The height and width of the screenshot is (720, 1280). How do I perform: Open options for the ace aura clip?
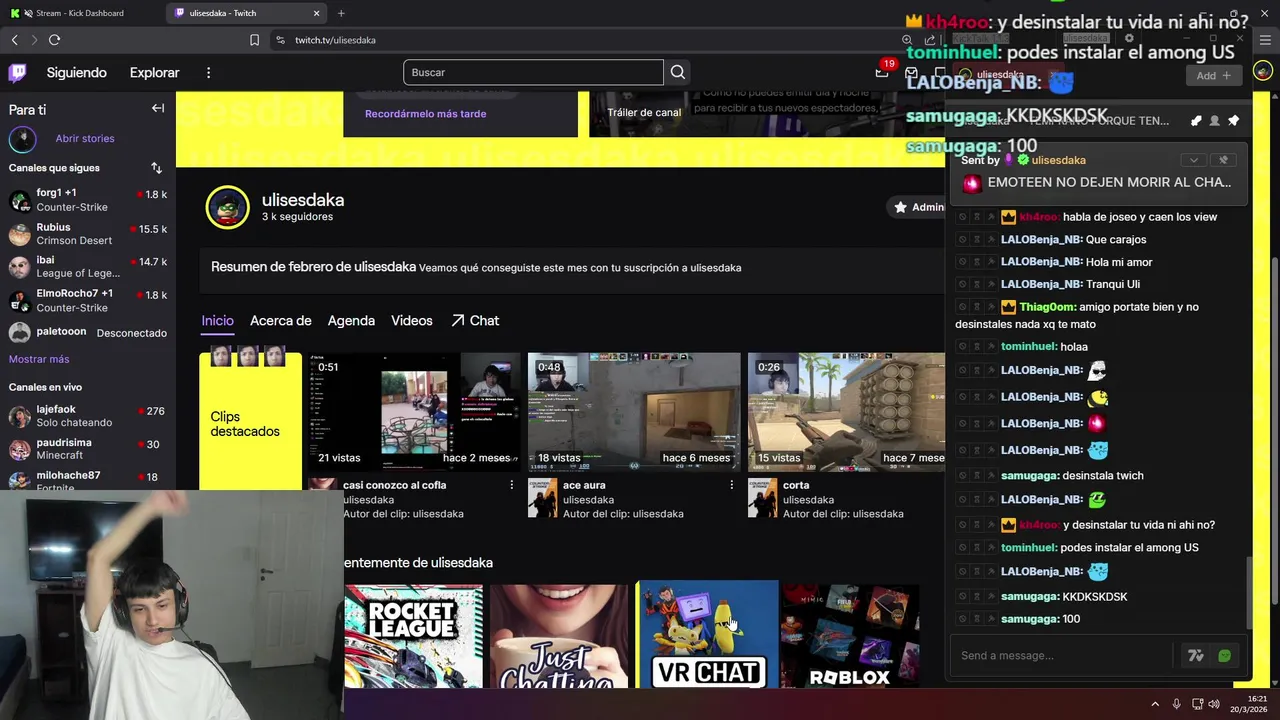731,485
